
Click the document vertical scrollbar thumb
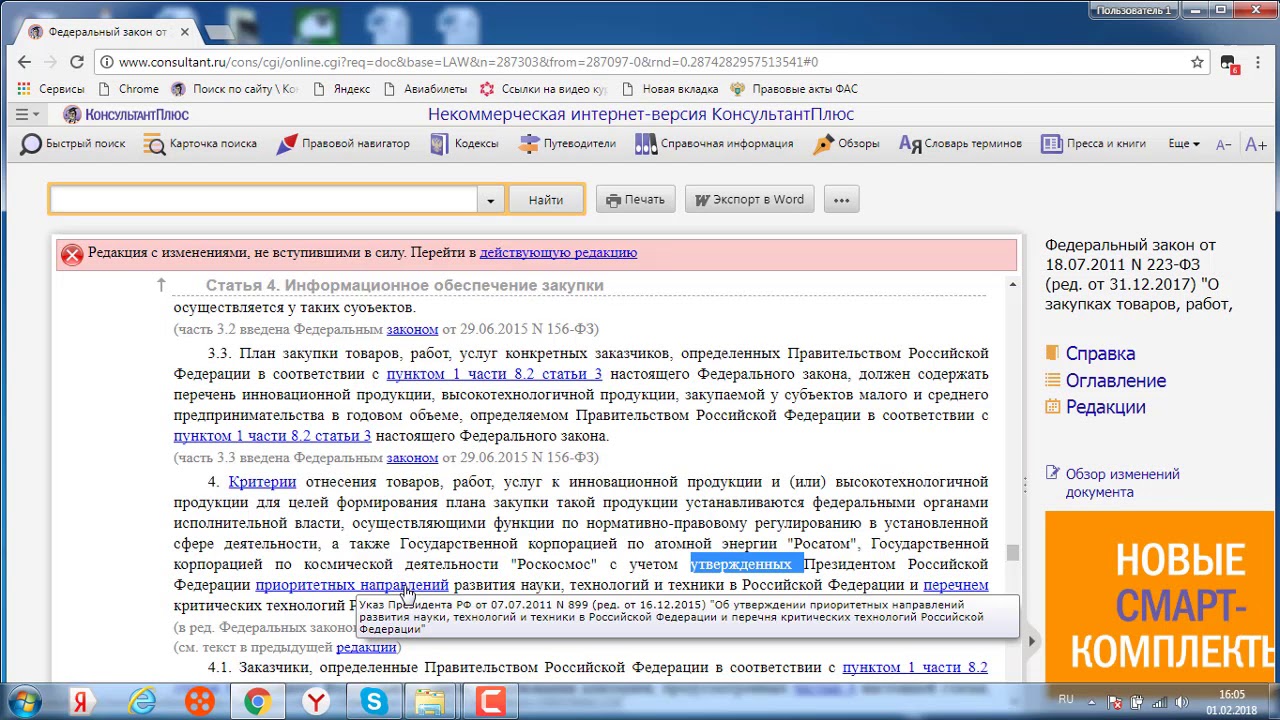(1012, 553)
